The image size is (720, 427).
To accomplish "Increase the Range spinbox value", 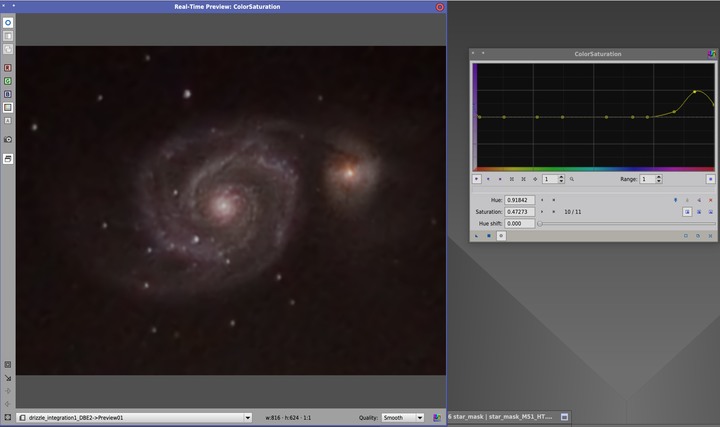I will pos(659,177).
